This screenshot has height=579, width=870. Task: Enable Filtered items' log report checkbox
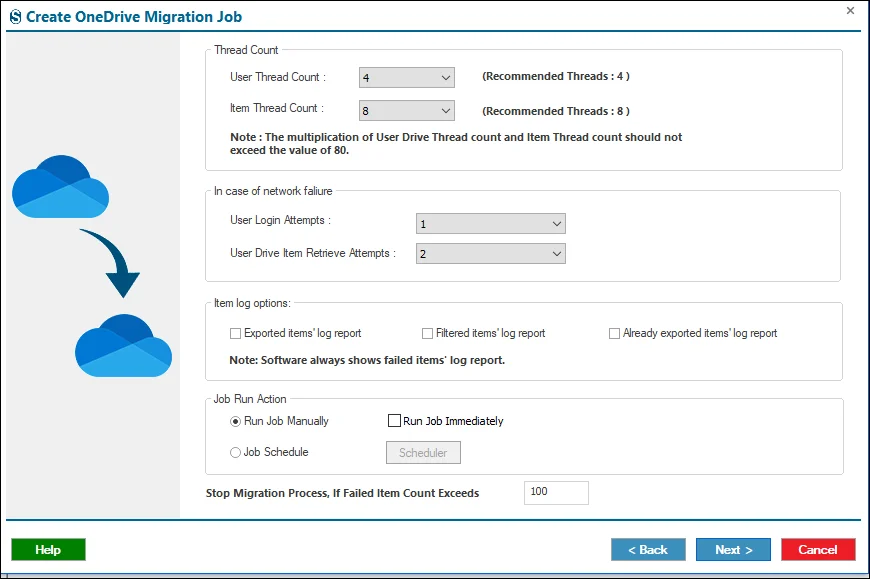click(427, 333)
